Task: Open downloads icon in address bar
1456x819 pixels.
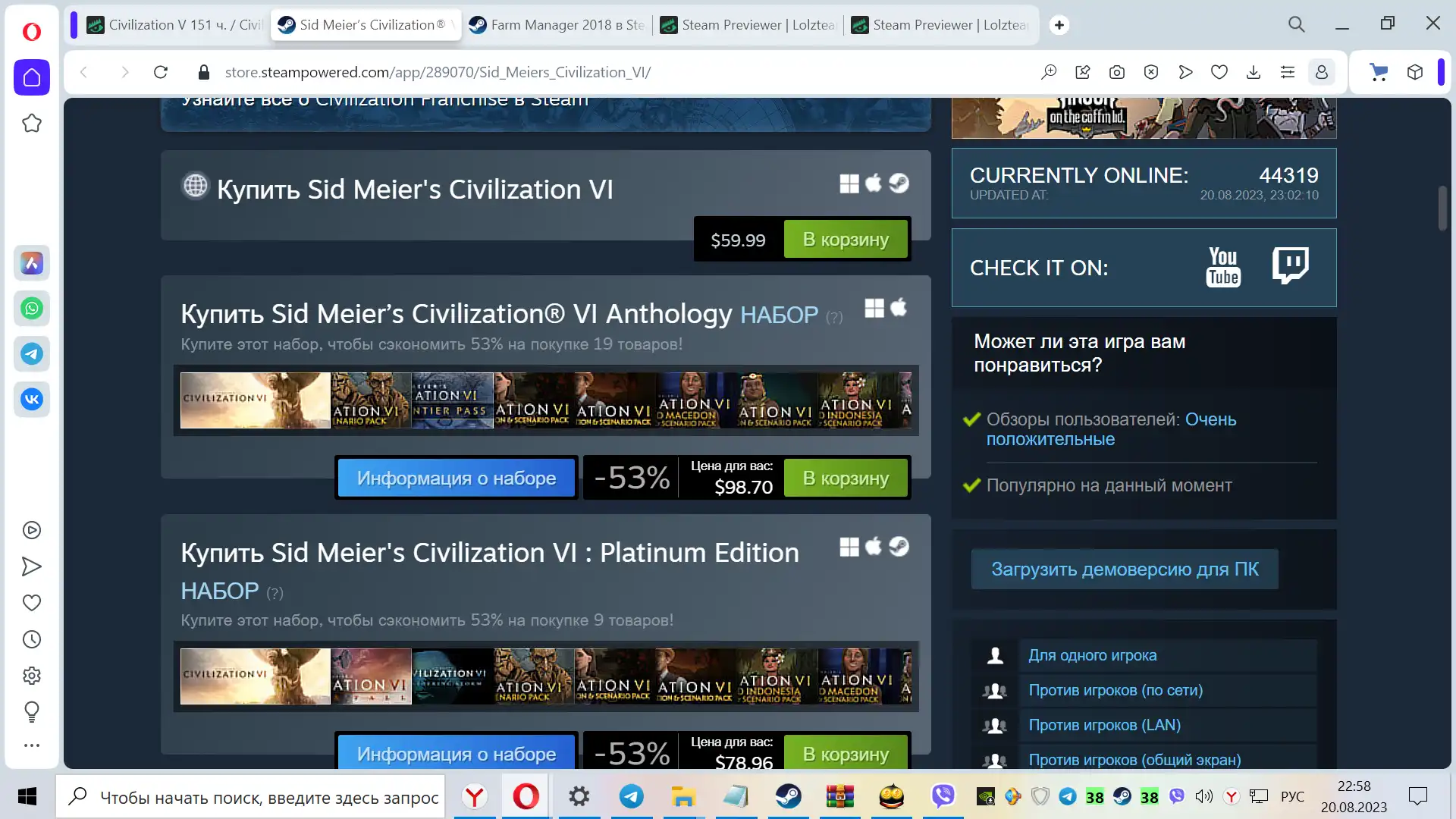Action: coord(1254,72)
